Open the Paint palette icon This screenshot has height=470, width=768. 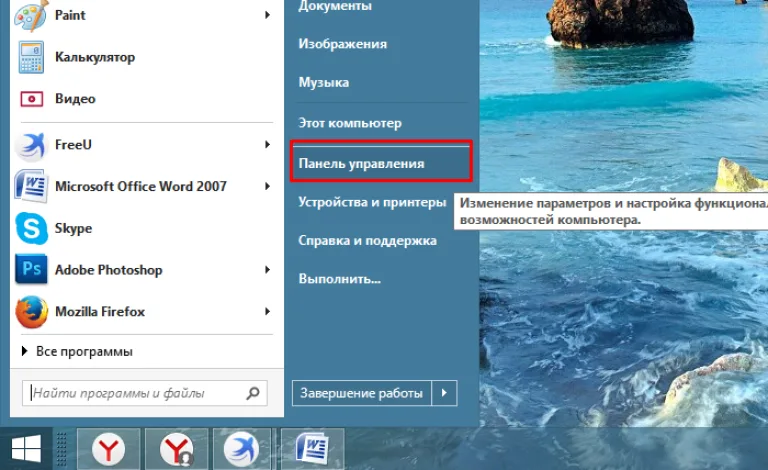(x=31, y=15)
